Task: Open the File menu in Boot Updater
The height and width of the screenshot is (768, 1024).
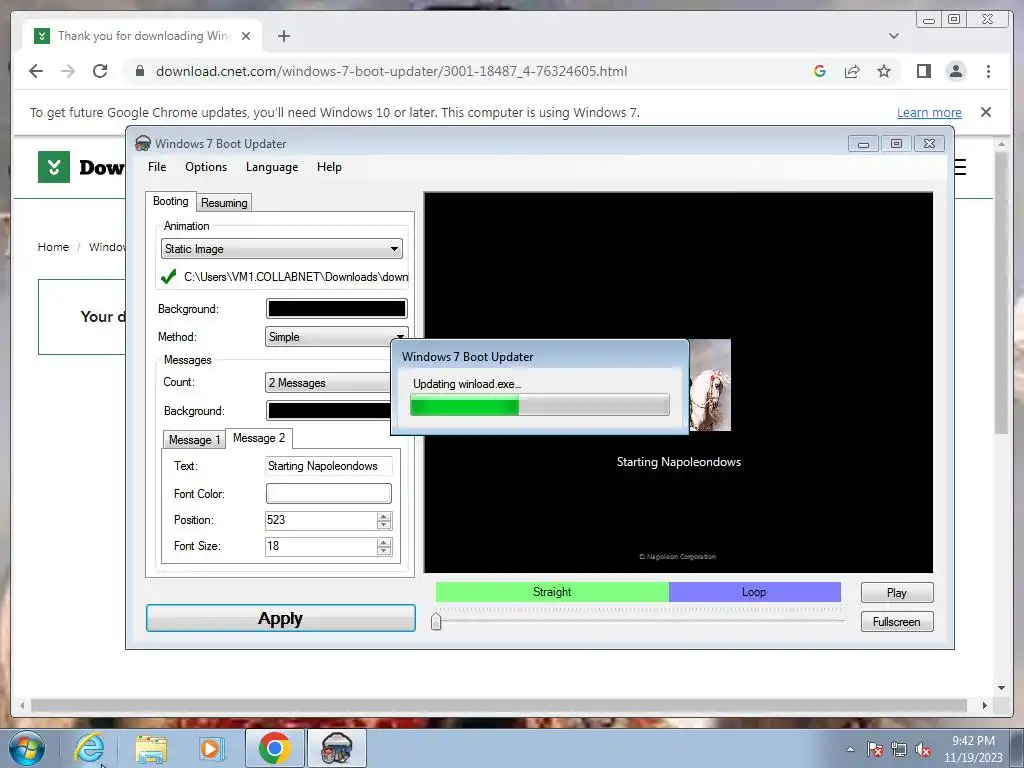Action: click(x=157, y=167)
